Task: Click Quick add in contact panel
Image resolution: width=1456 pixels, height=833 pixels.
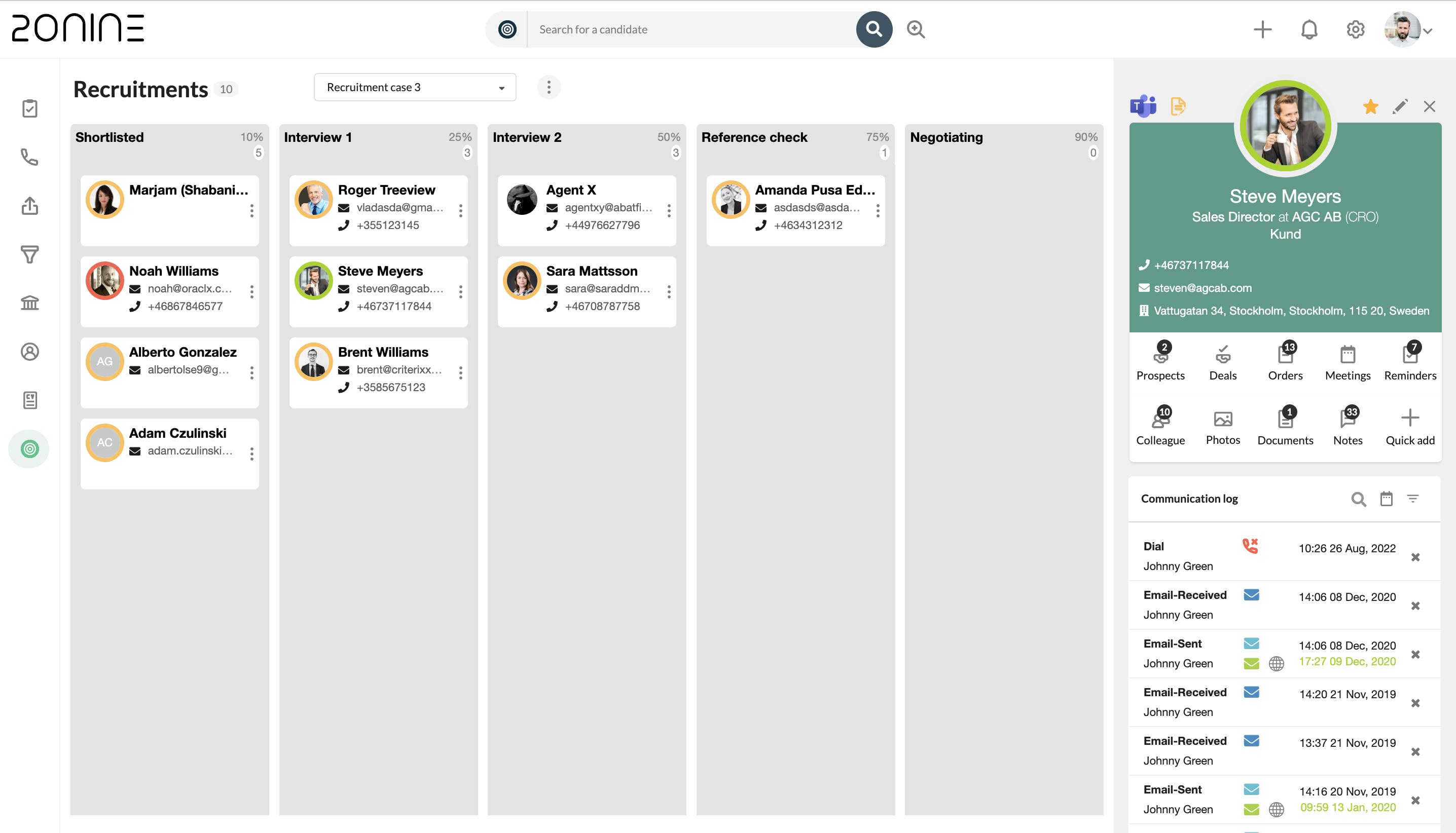Action: [x=1410, y=426]
